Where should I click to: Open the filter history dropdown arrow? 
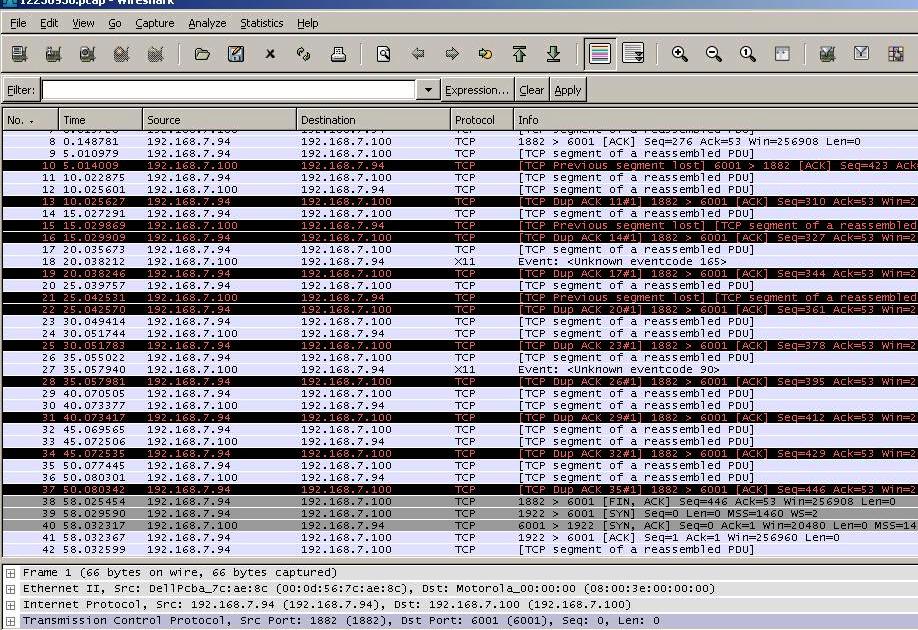click(x=428, y=90)
